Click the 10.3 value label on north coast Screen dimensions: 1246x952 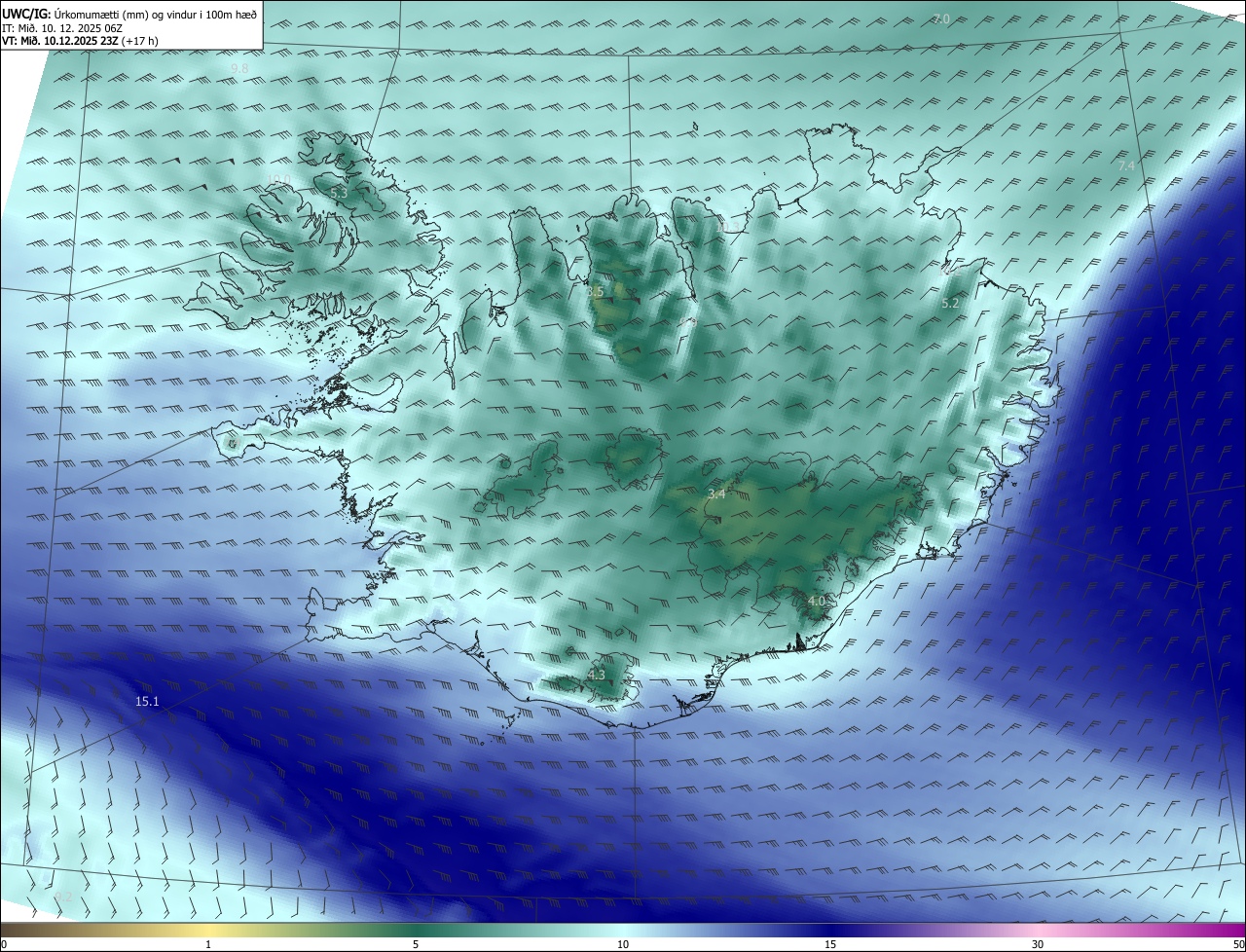[728, 226]
